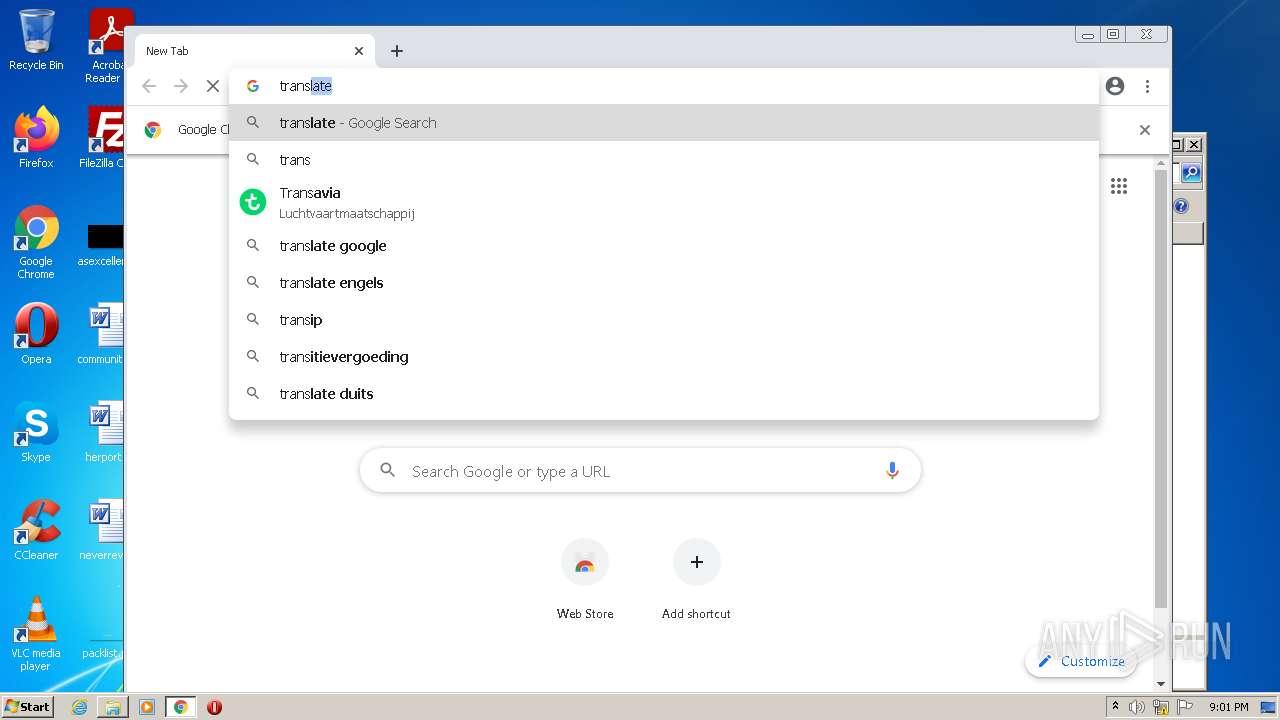Choose 'translate - Google Search' suggestion
This screenshot has height=720, width=1280.
(664, 123)
